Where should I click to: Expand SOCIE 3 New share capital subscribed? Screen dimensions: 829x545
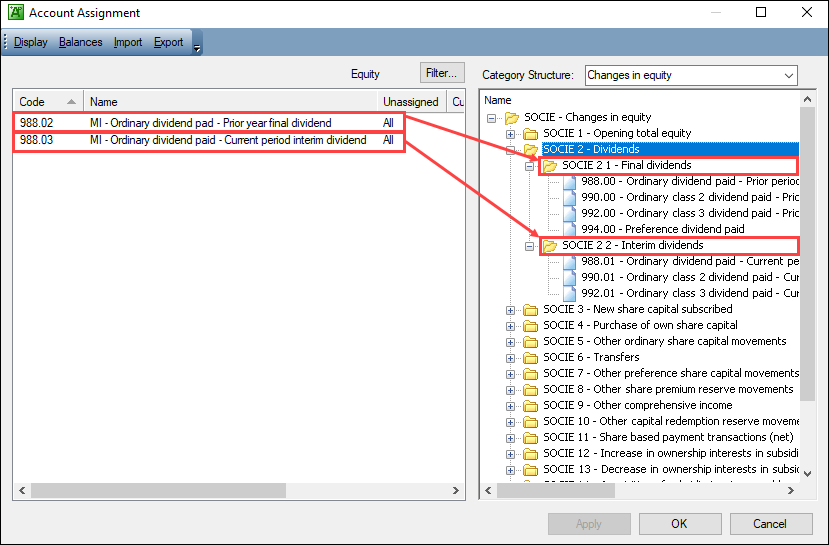point(511,310)
